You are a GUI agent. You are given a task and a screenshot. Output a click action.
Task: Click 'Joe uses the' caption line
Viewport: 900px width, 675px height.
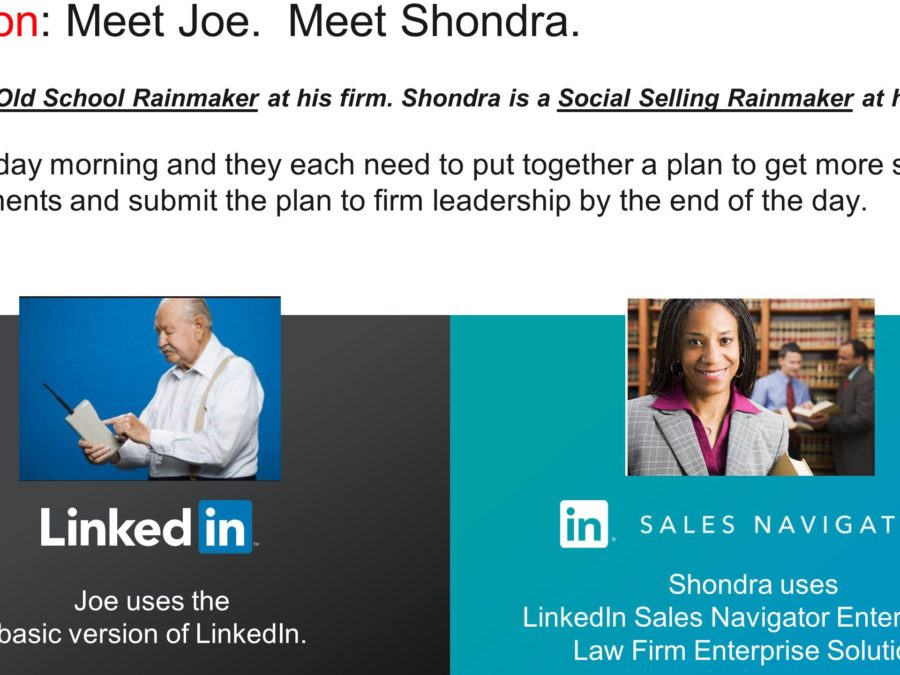[152, 601]
